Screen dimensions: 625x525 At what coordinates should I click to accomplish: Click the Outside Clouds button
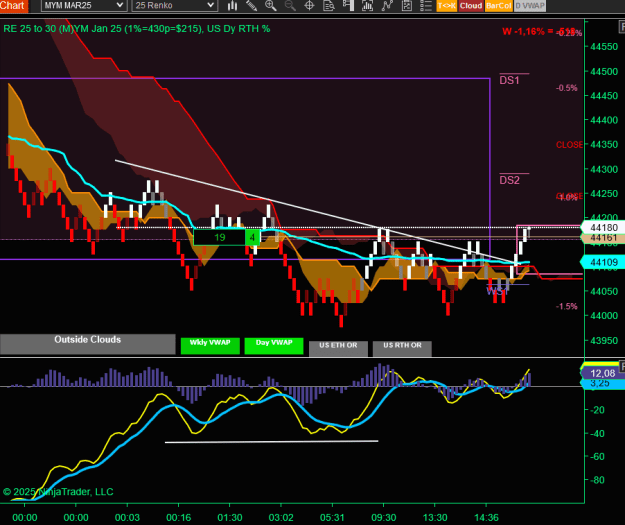pyautogui.click(x=88, y=344)
